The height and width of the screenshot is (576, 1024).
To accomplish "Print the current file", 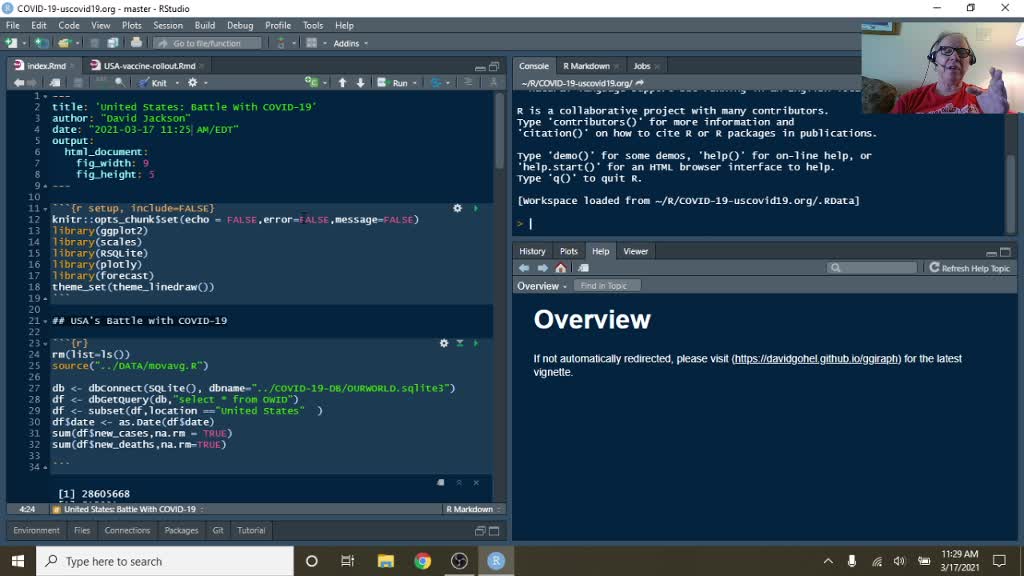I will [x=136, y=43].
